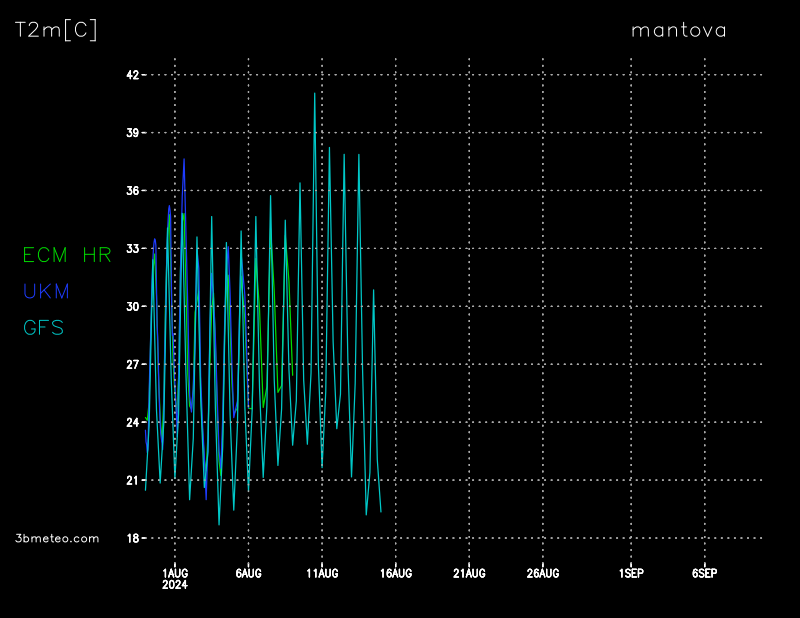Click the mantova location title
Screen dimensions: 800x618
click(678, 30)
